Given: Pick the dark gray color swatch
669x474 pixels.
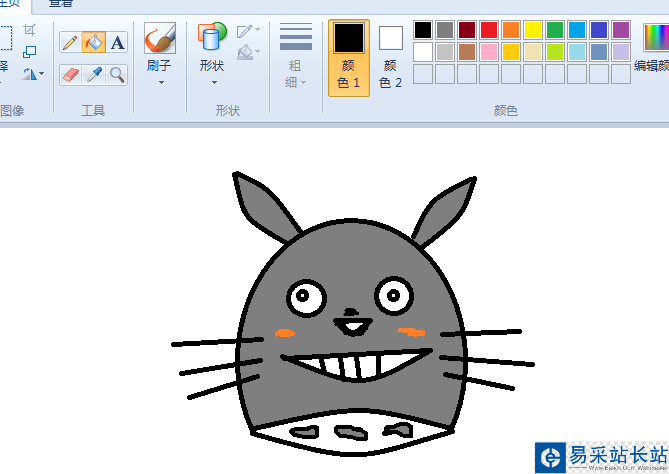Looking at the screenshot, I should tap(445, 30).
